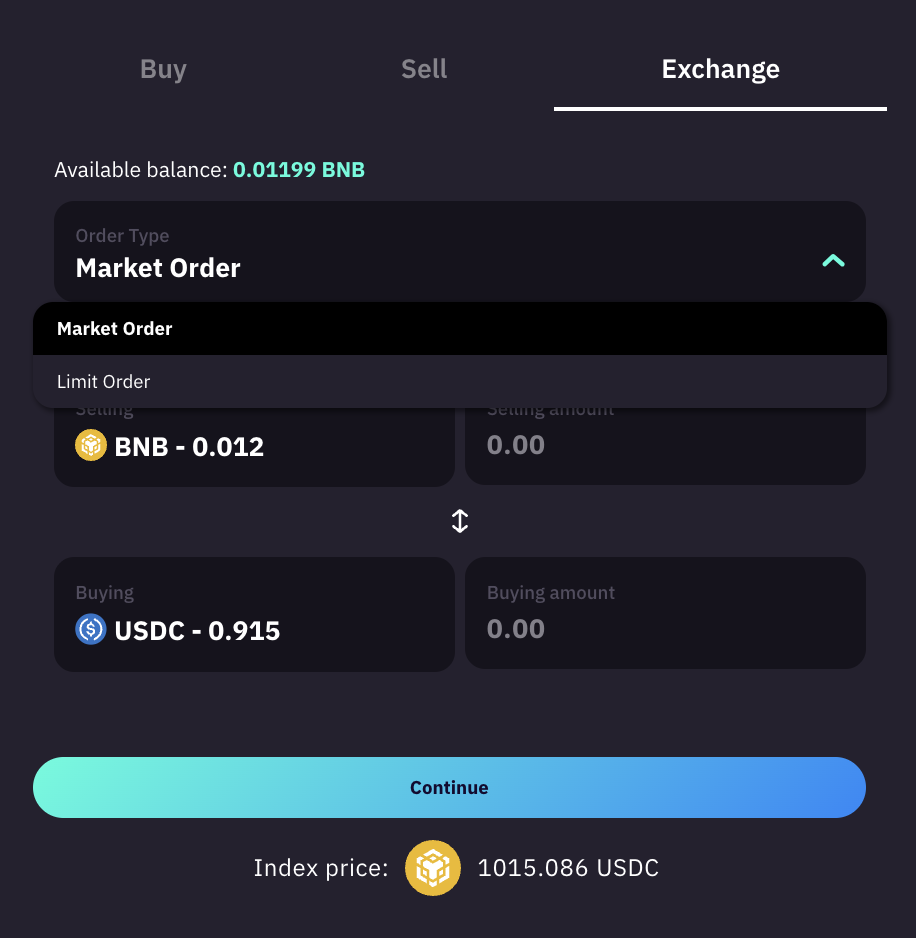Viewport: 916px width, 938px height.
Task: Click the Buying label above USDC
Action: [105, 593]
